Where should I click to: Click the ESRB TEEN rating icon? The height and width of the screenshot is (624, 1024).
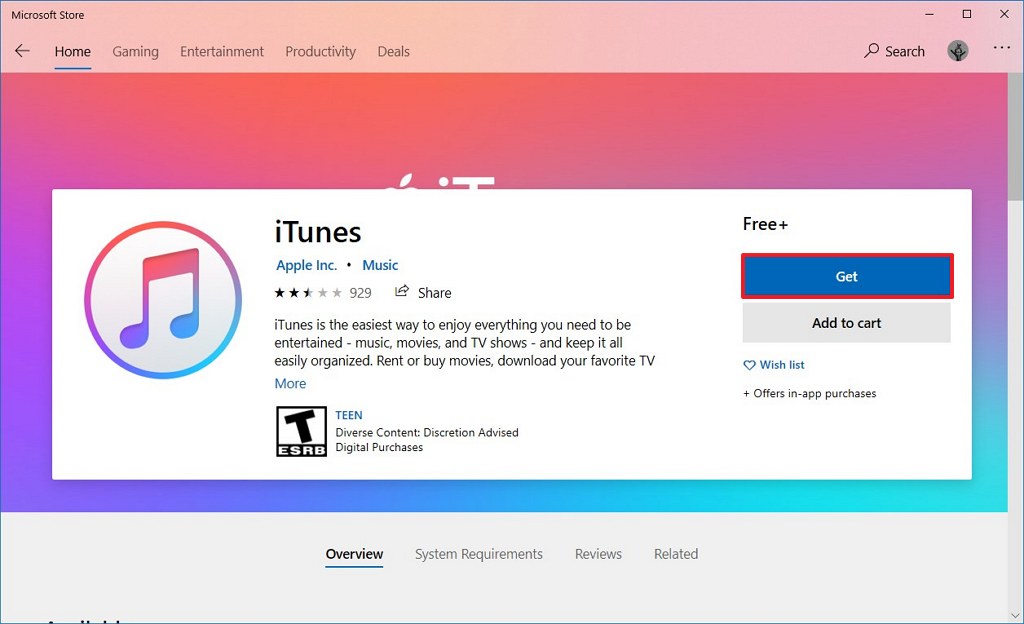pyautogui.click(x=301, y=431)
